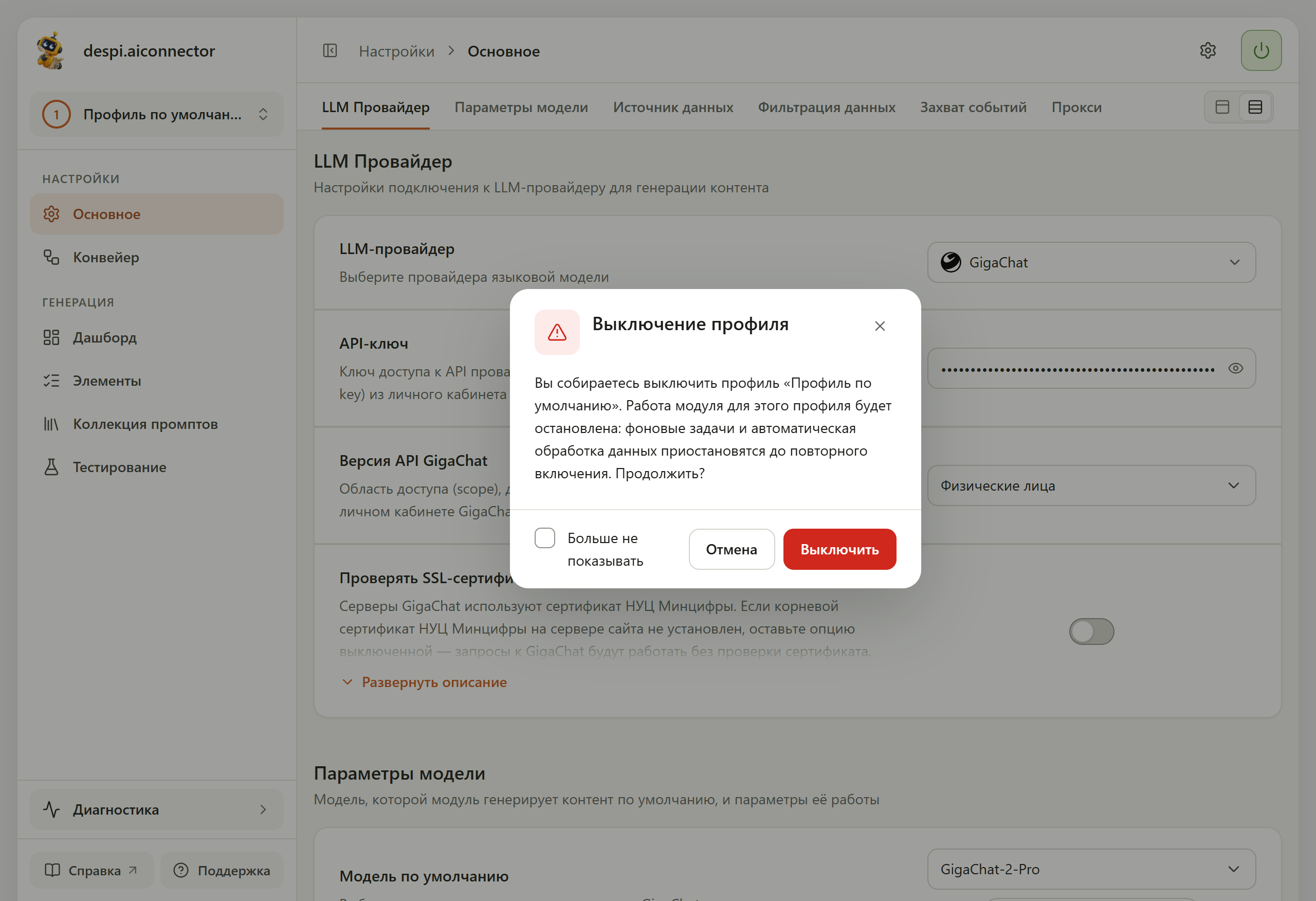Open the settings gear in the header
This screenshot has height=901, width=1316.
point(1208,50)
